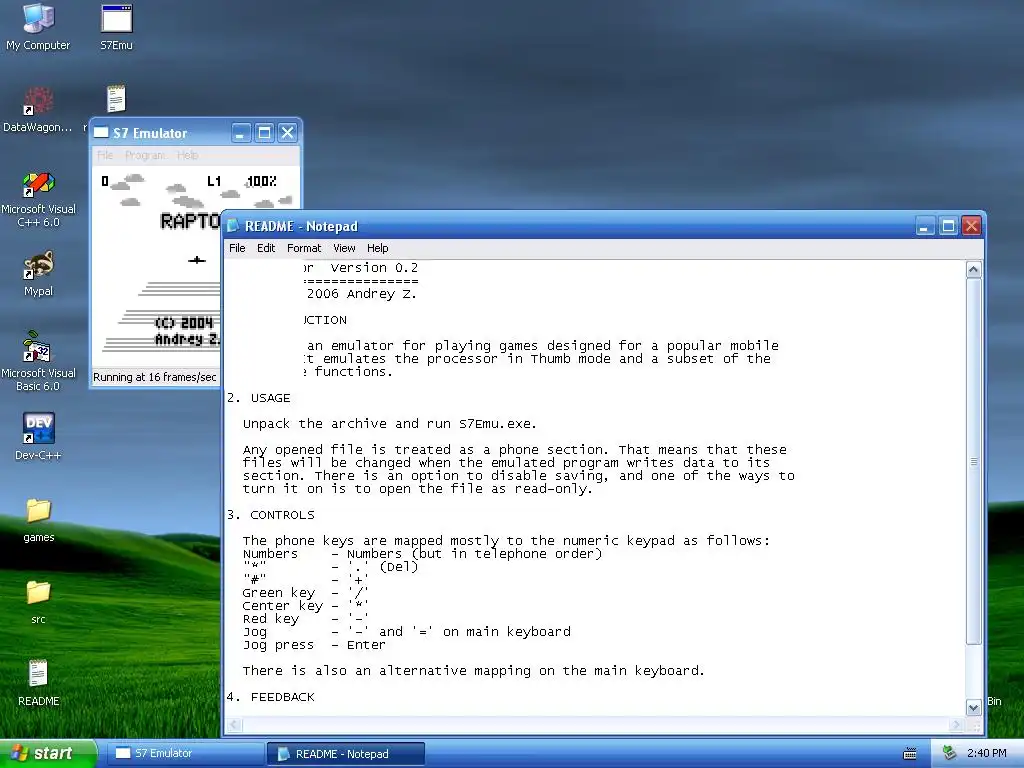
Task: Maximize the S7 Emulator window
Action: pos(264,133)
